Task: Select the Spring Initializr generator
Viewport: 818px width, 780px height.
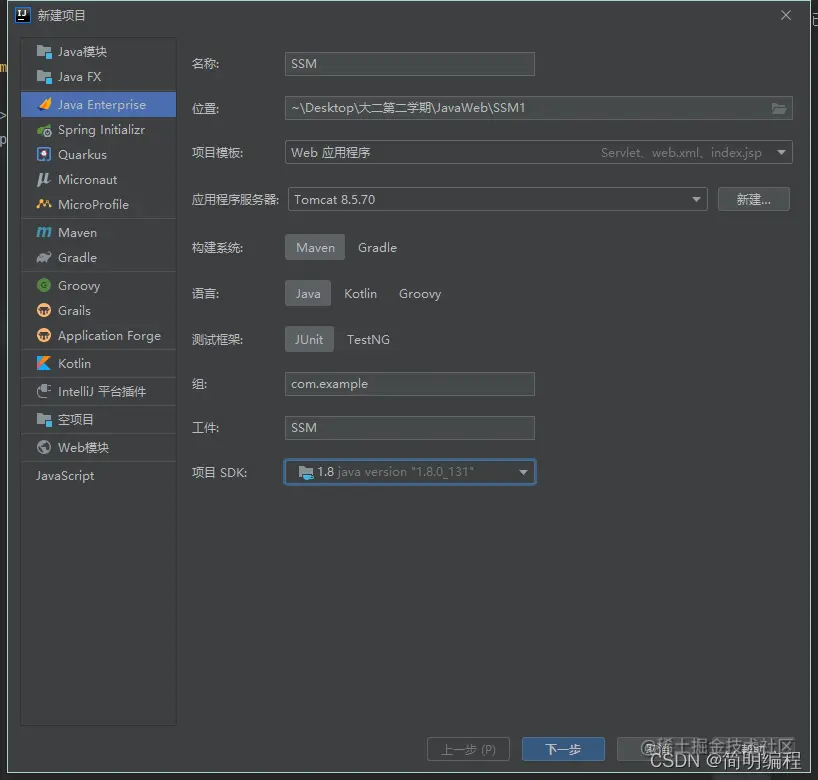Action: click(98, 129)
